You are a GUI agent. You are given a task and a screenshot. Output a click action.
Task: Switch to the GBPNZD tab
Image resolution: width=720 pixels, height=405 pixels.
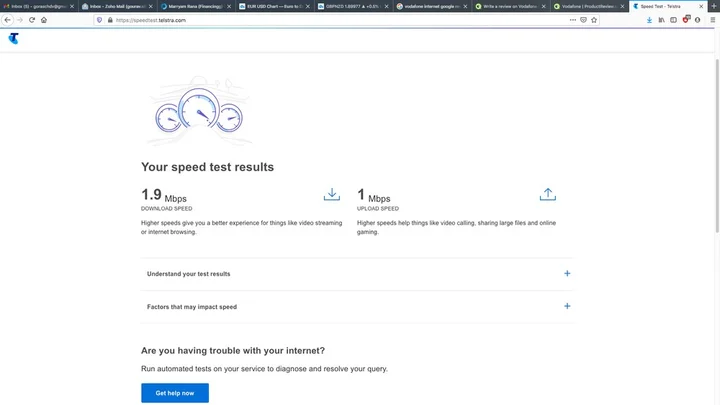pyautogui.click(x=353, y=6)
